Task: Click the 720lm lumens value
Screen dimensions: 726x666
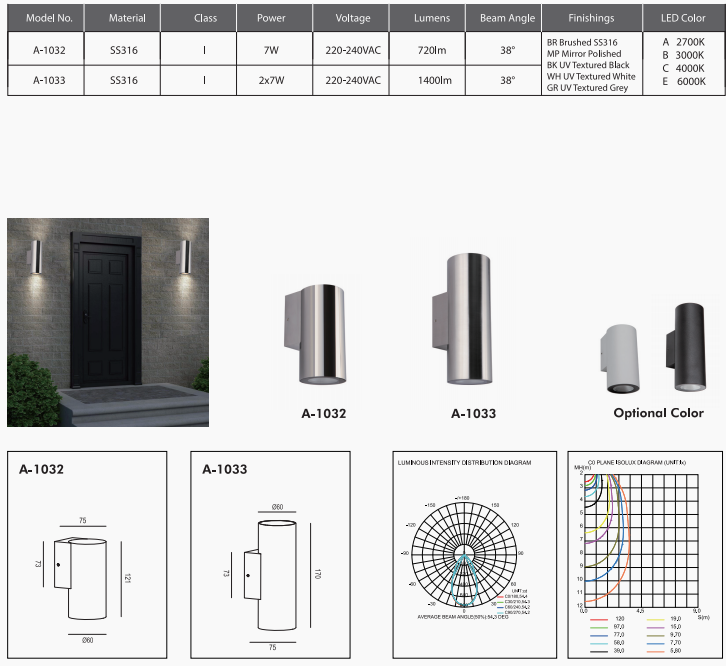Action: (x=432, y=50)
